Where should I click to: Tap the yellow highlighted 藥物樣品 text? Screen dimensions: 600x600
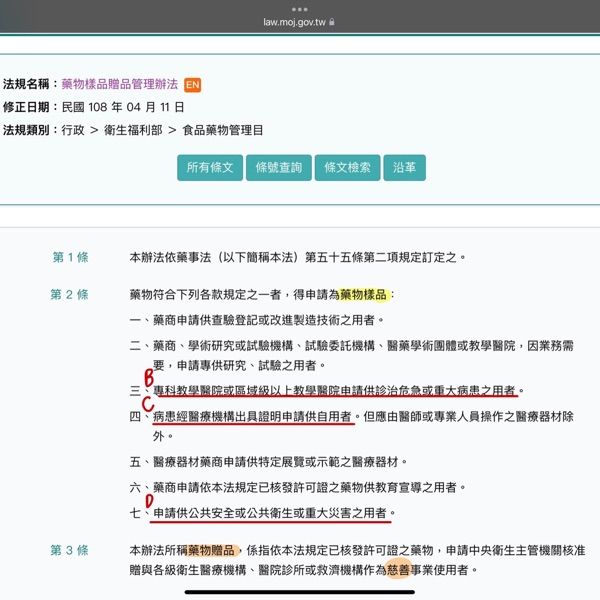pyautogui.click(x=365, y=294)
